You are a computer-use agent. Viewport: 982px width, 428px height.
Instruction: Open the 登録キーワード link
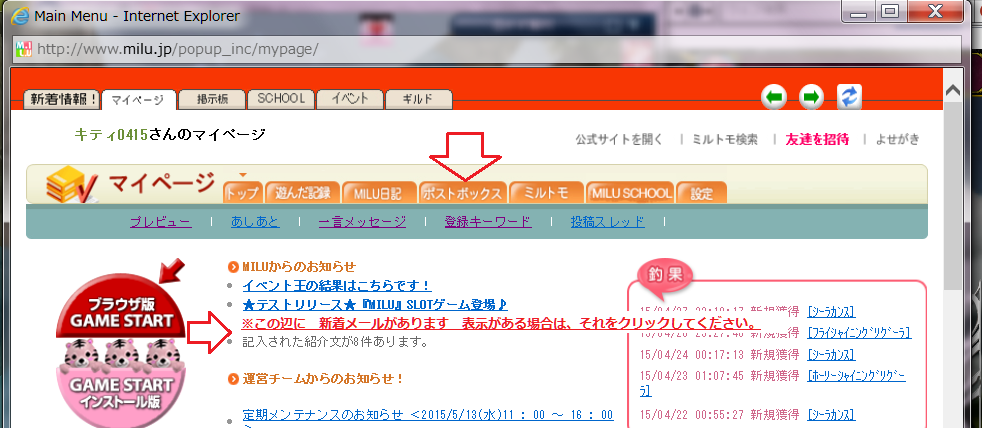click(487, 222)
